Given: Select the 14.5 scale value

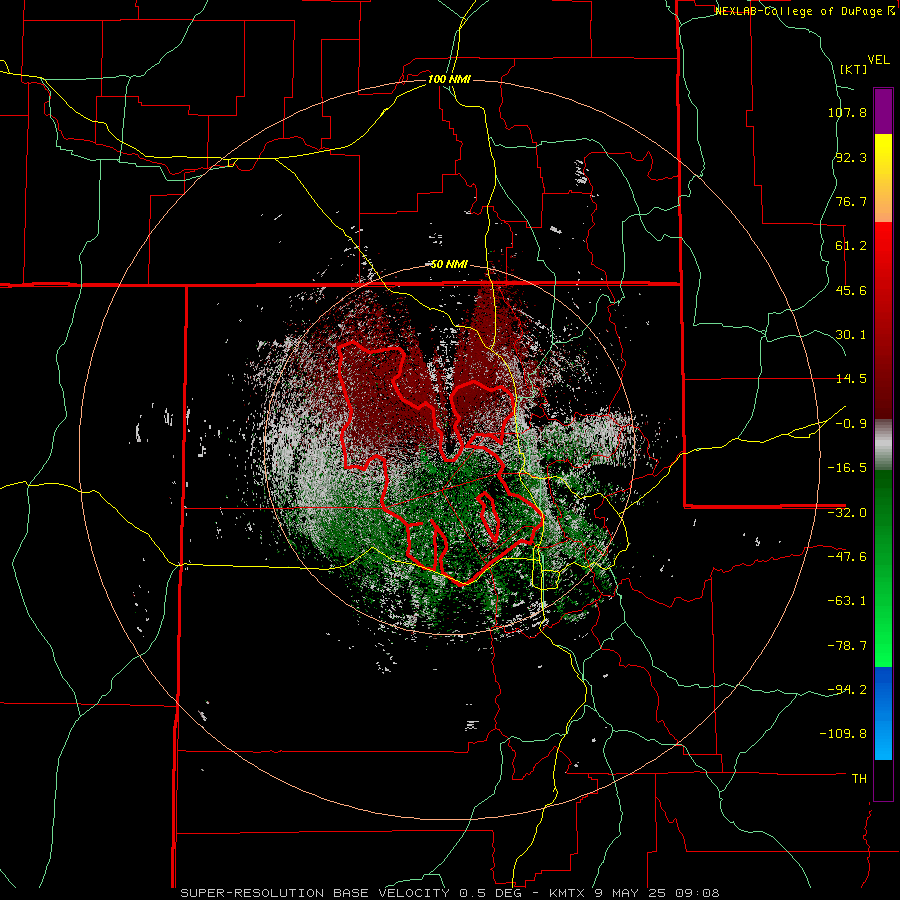Looking at the screenshot, I should pyautogui.click(x=851, y=379).
